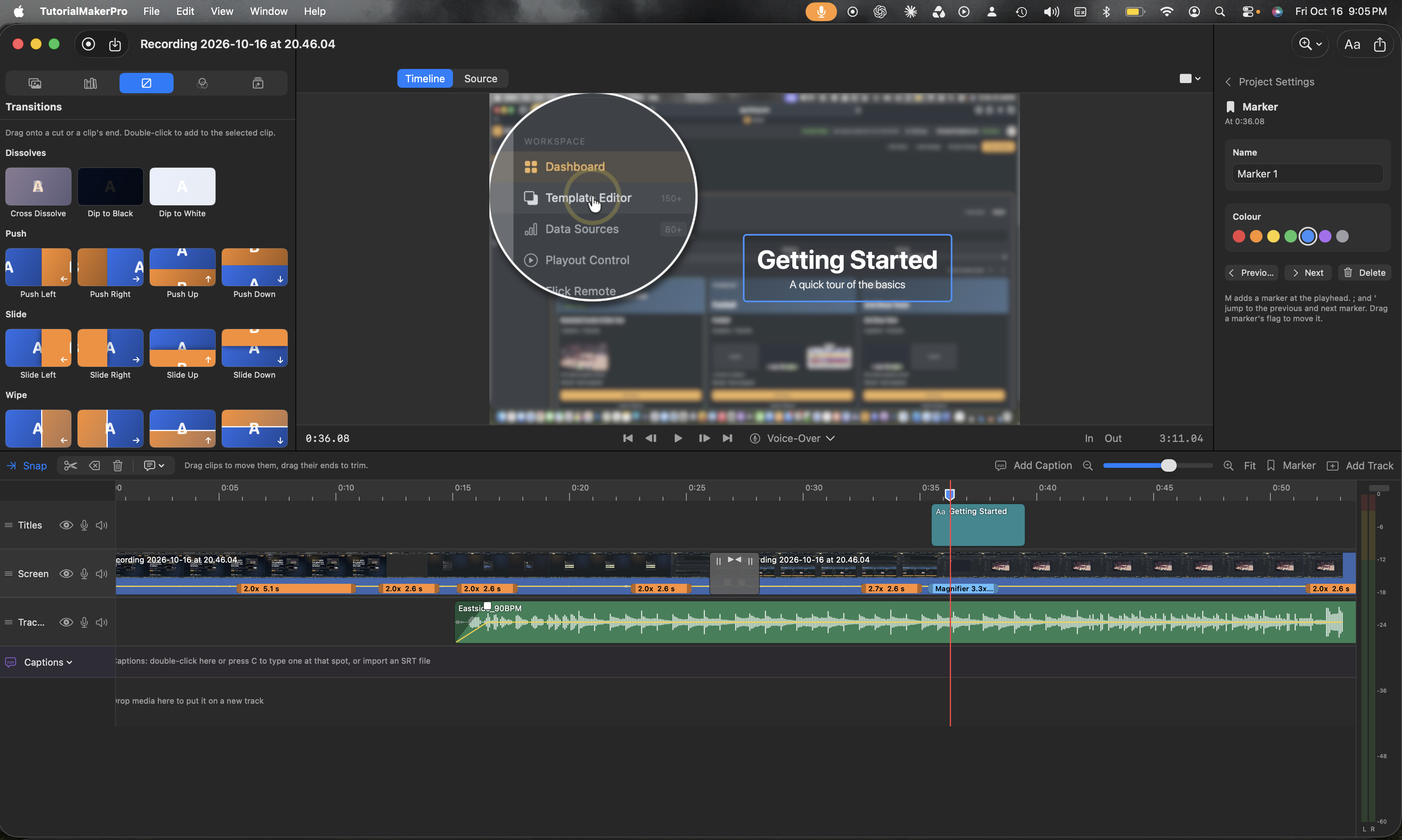This screenshot has width=1402, height=840.
Task: Click the share export icon
Action: tap(1379, 44)
